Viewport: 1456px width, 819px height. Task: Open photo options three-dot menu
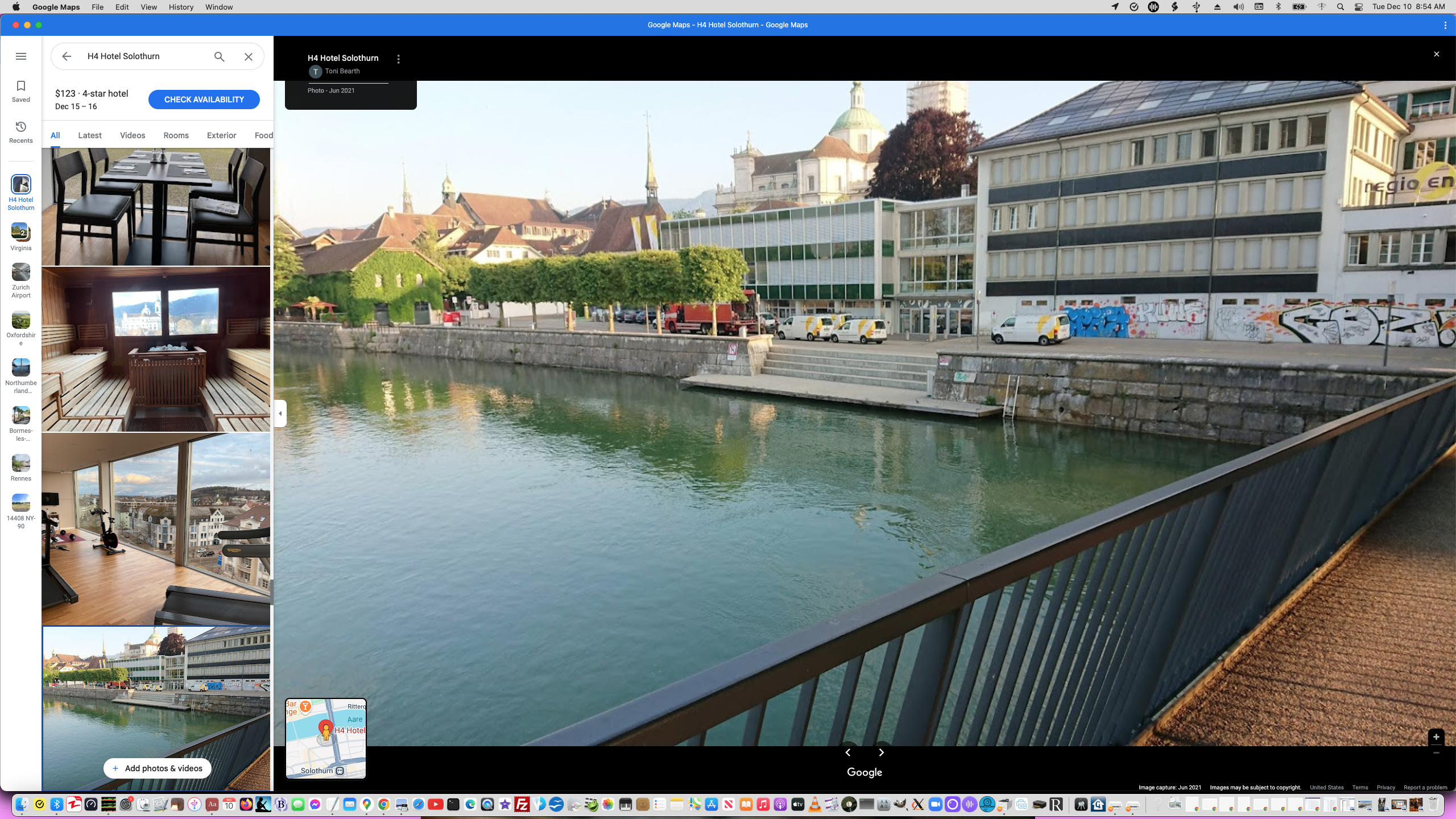[399, 59]
